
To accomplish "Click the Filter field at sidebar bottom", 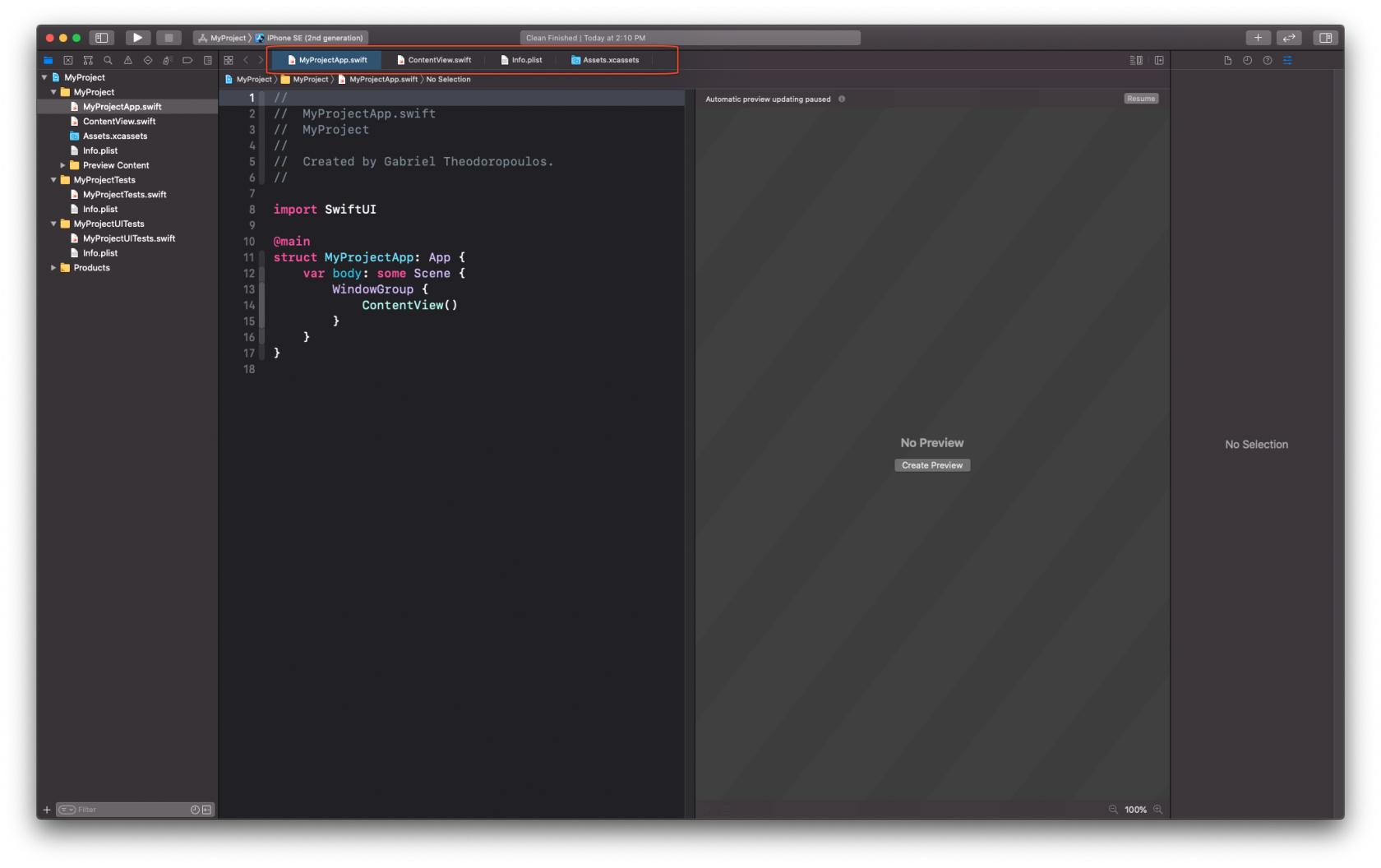I will (x=115, y=809).
